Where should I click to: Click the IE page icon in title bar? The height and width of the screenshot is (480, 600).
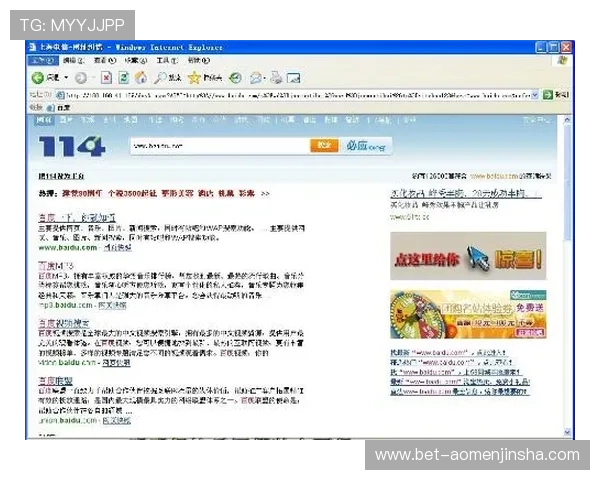33,47
